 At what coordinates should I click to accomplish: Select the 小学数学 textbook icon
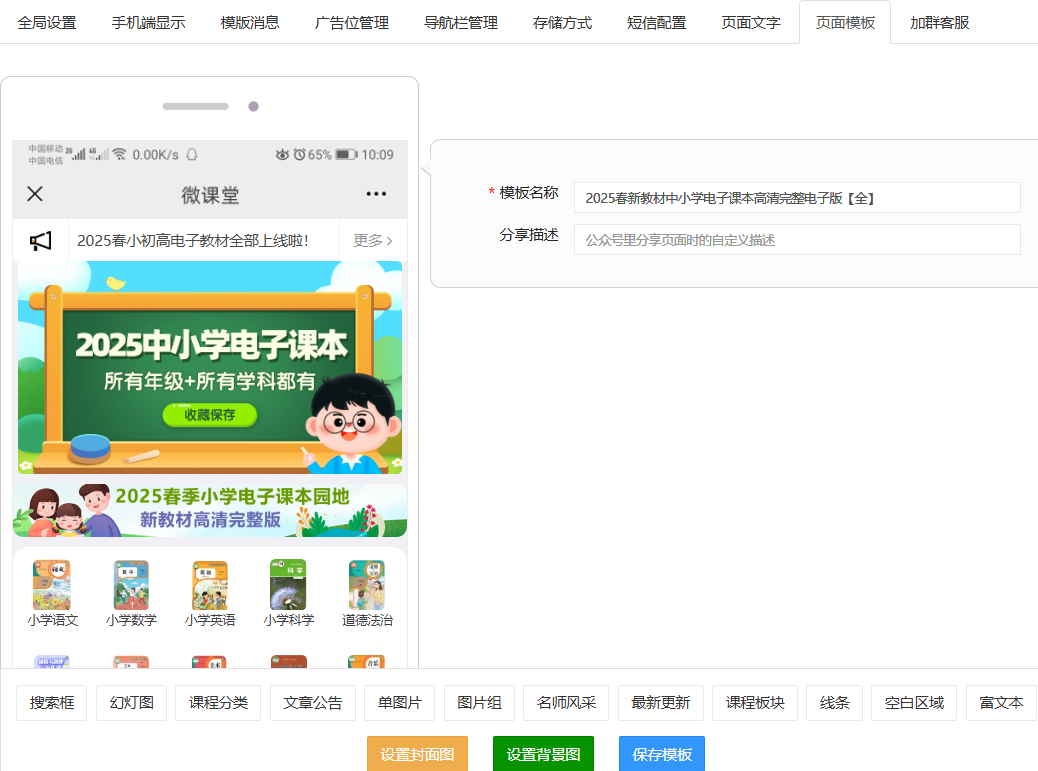click(131, 586)
